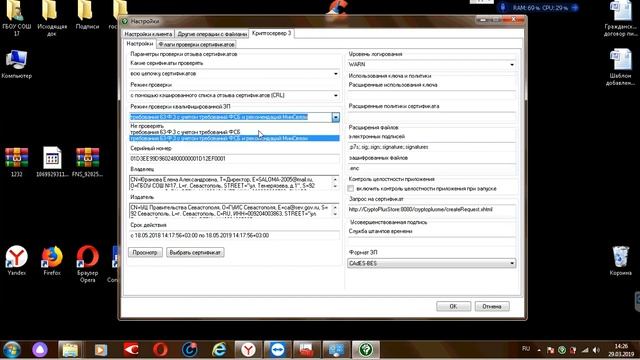Screen dimensions: 640x360
Task: Expand the WARN logging level dropdown
Action: click(x=512, y=64)
